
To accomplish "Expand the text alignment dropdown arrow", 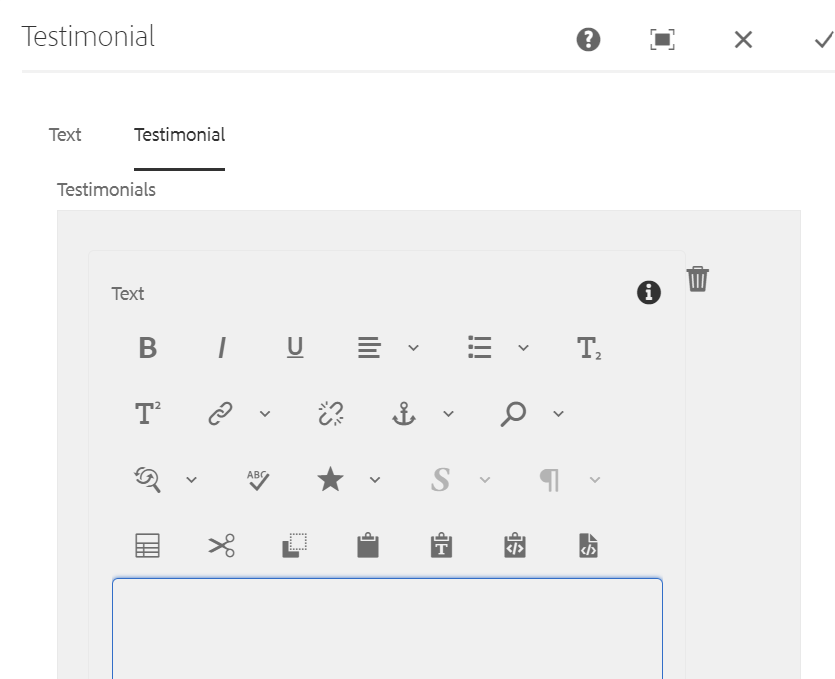I will [413, 348].
